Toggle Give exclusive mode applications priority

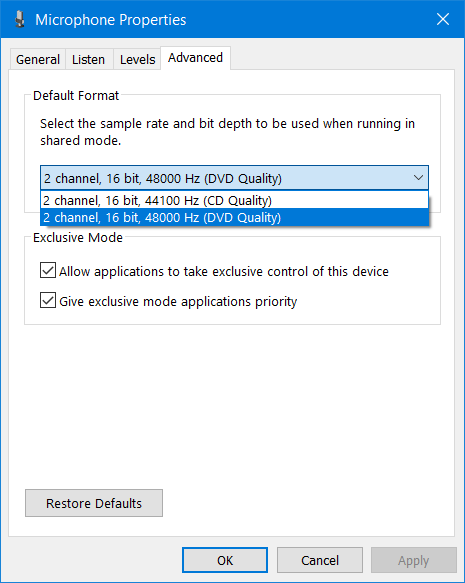(x=48, y=300)
